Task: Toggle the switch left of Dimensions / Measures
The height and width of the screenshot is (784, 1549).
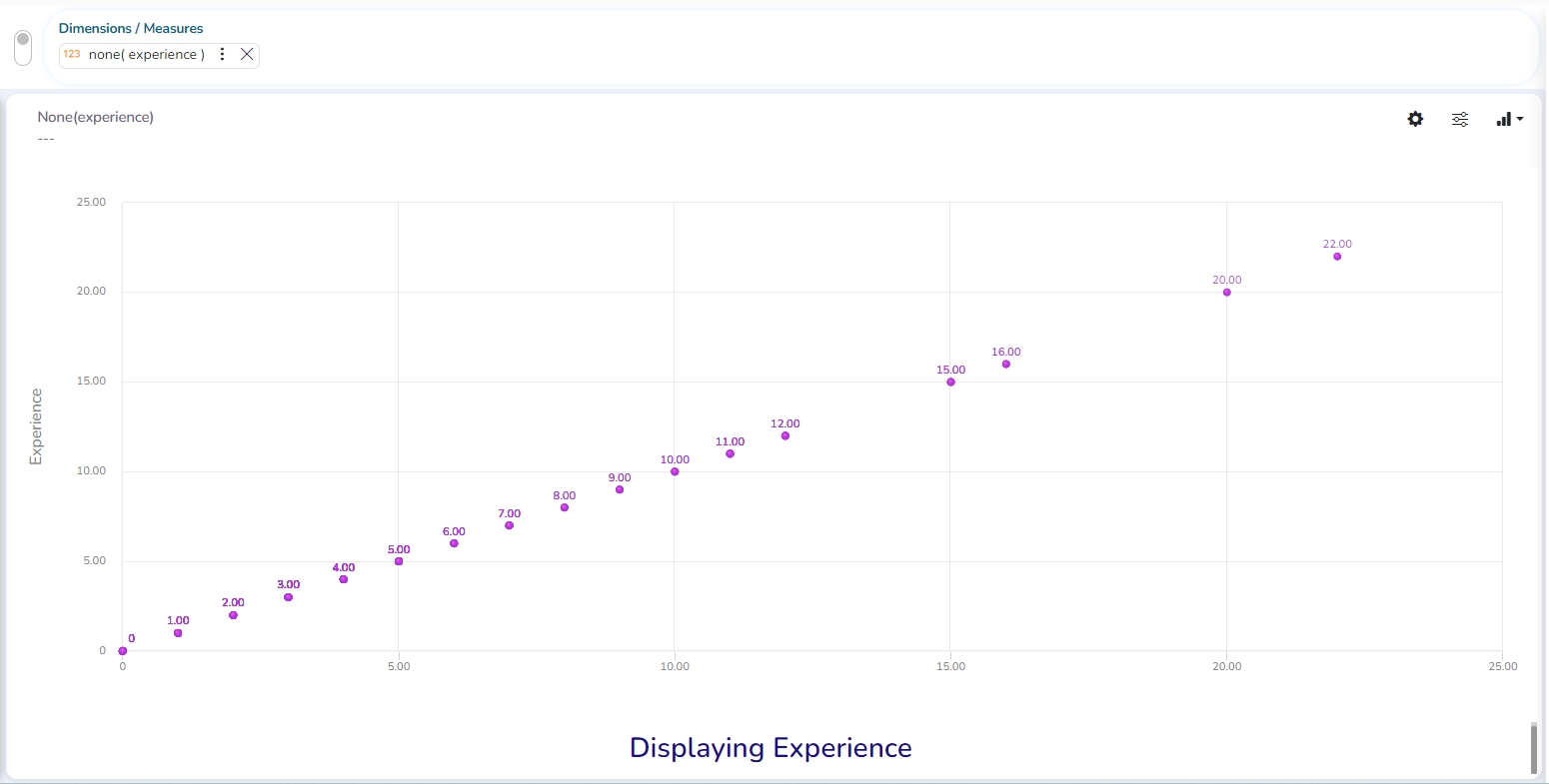Action: tap(23, 47)
